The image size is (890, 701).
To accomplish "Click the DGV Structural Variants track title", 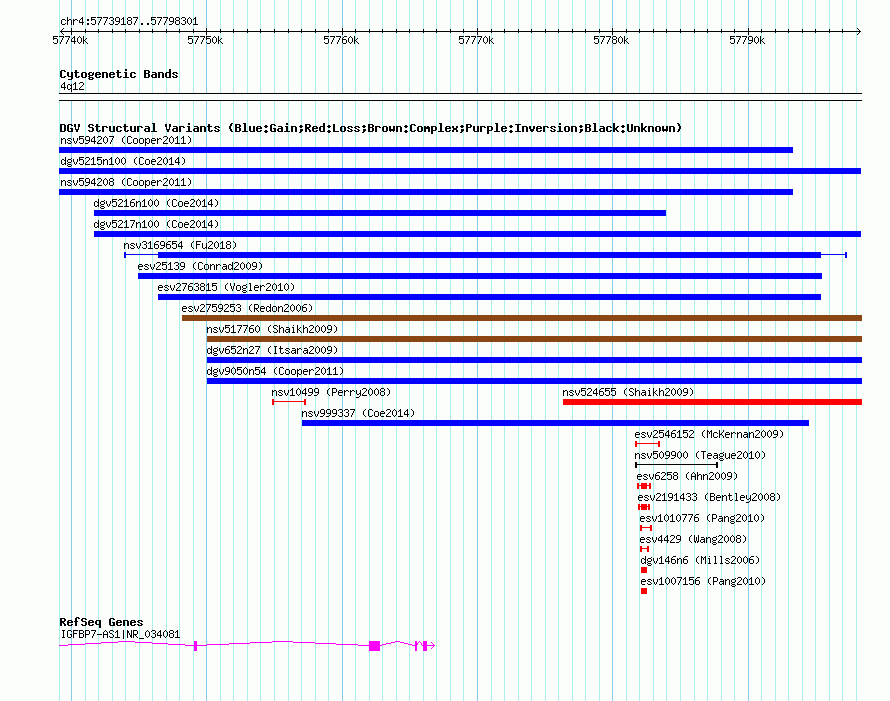I will click(370, 128).
